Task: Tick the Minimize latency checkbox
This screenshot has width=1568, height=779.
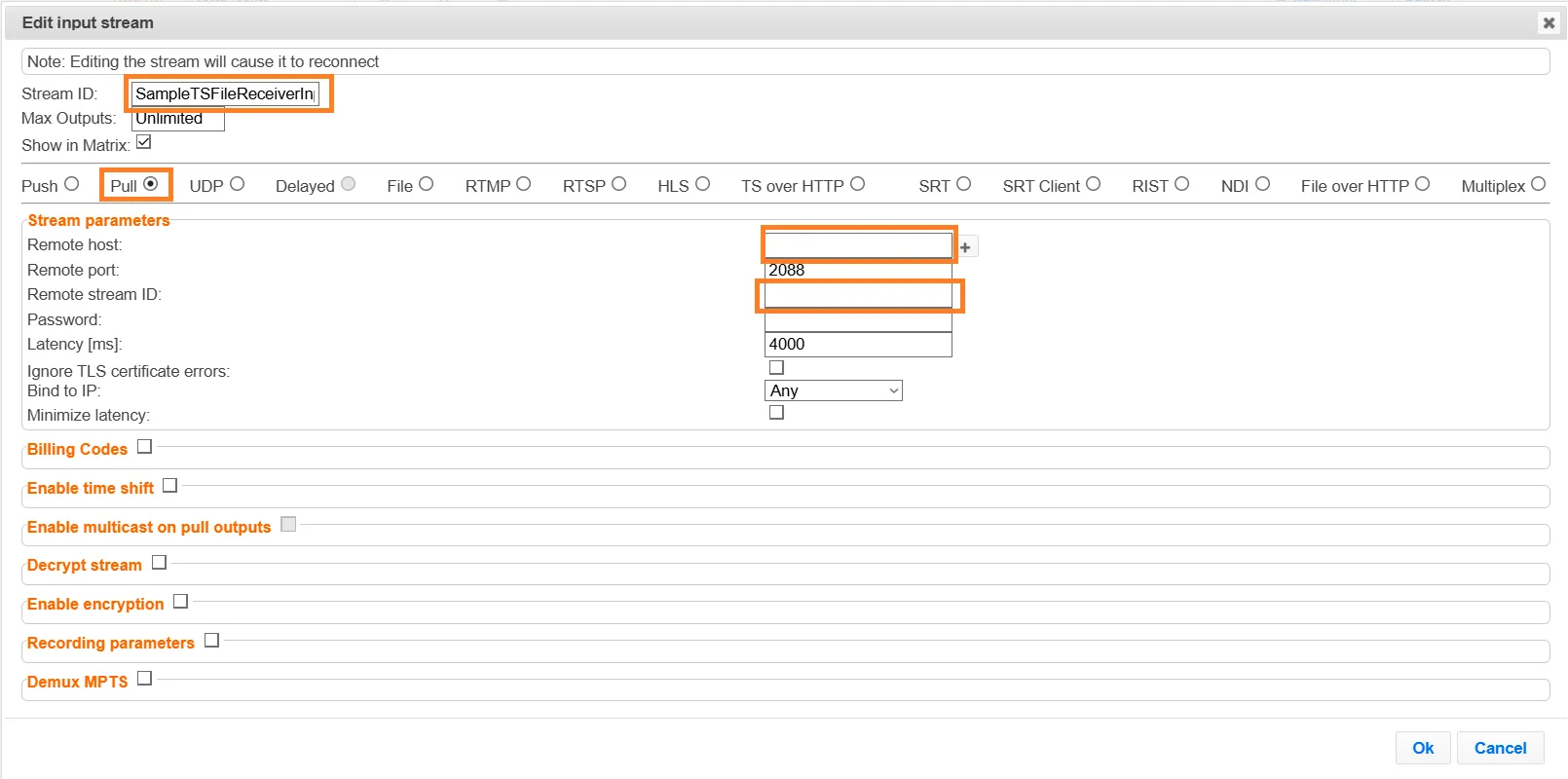Action: coord(776,412)
